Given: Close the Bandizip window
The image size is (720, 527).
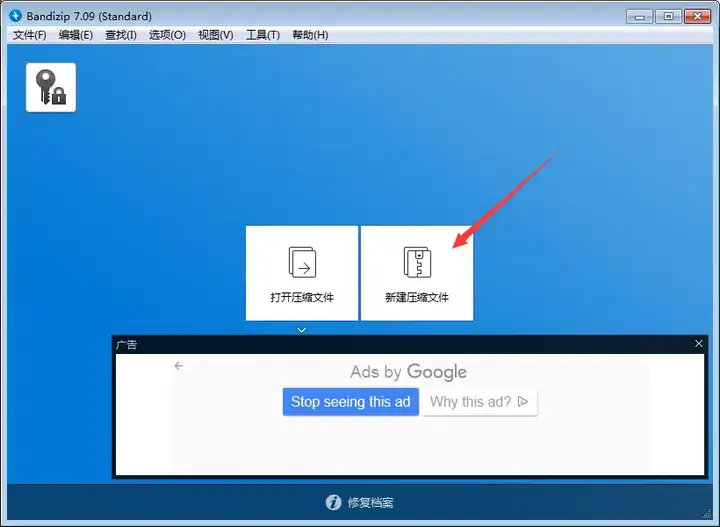Looking at the screenshot, I should [x=697, y=17].
